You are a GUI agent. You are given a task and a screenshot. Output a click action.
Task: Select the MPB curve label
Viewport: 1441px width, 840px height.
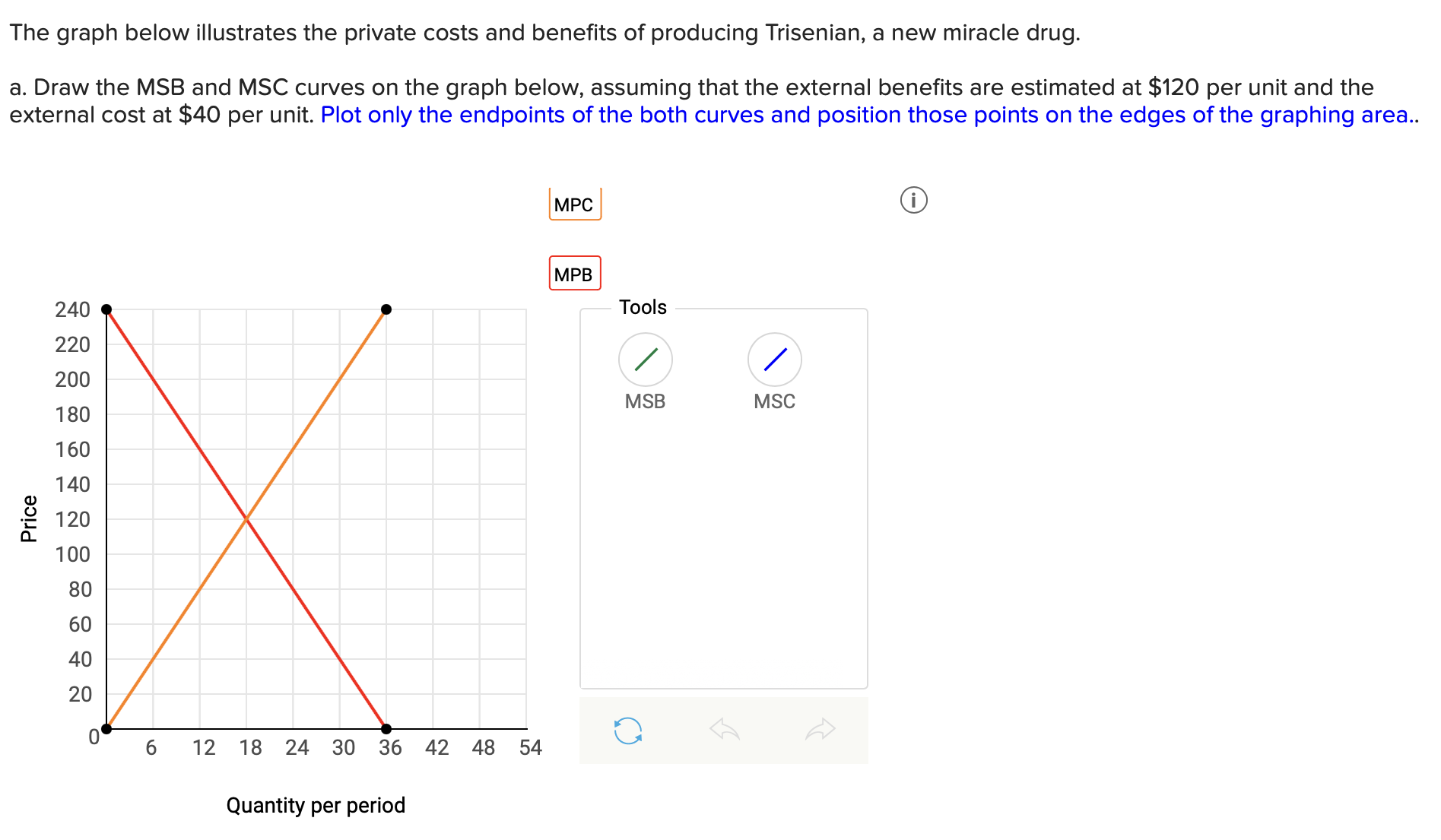pyautogui.click(x=573, y=273)
